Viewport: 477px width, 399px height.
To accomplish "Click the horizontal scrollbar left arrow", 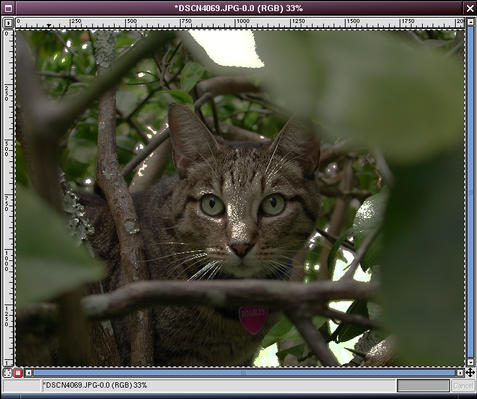I will pyautogui.click(x=29, y=373).
